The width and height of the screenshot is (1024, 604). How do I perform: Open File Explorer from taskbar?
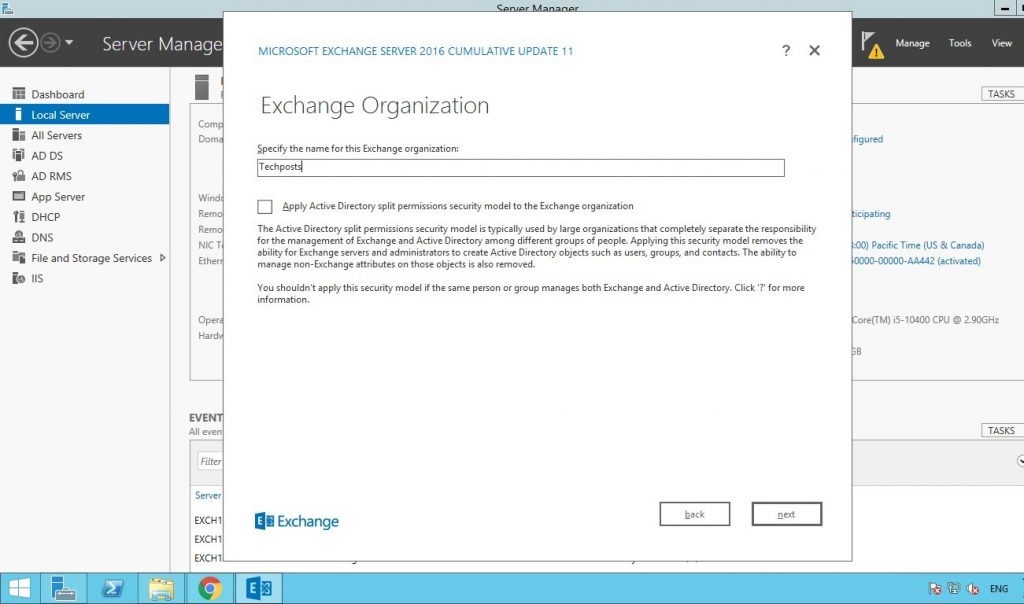pyautogui.click(x=161, y=588)
